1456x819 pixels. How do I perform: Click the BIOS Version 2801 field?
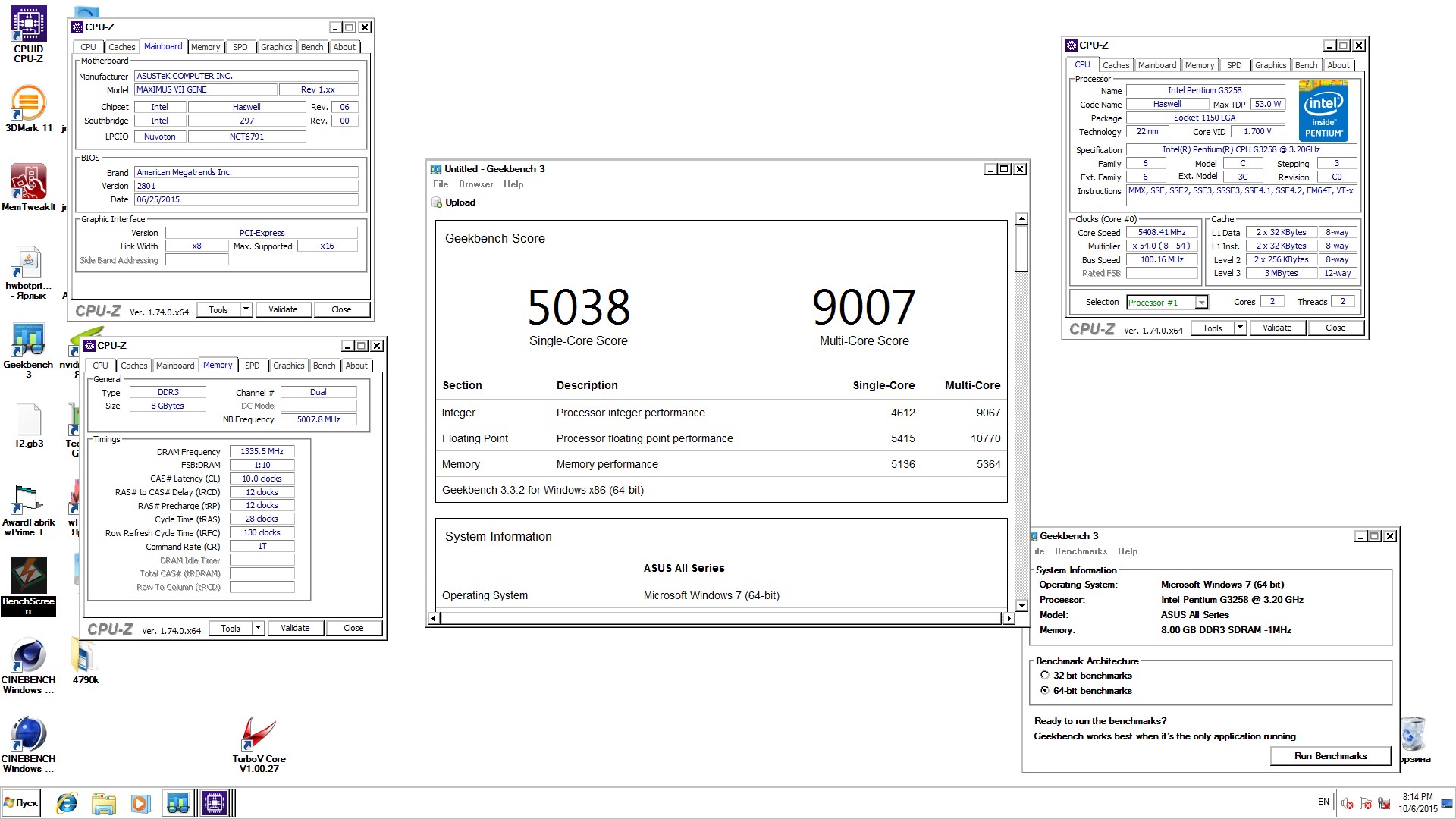tap(246, 186)
